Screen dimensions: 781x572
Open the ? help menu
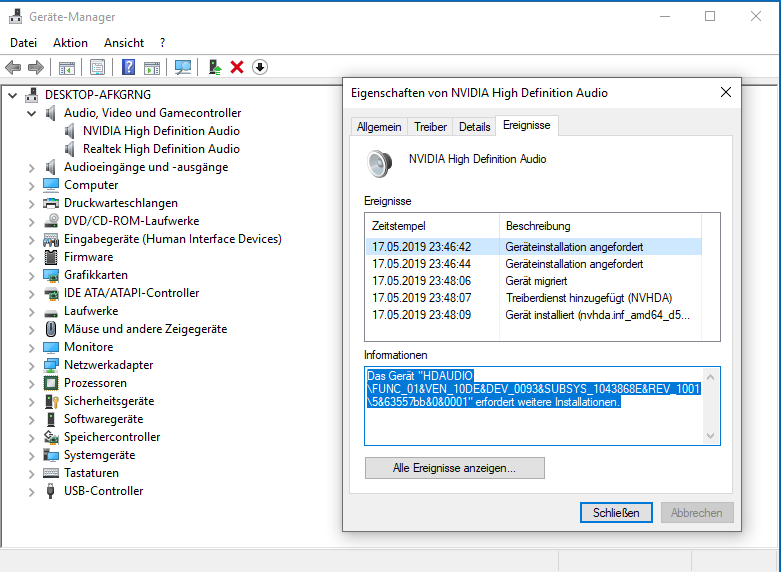[162, 43]
